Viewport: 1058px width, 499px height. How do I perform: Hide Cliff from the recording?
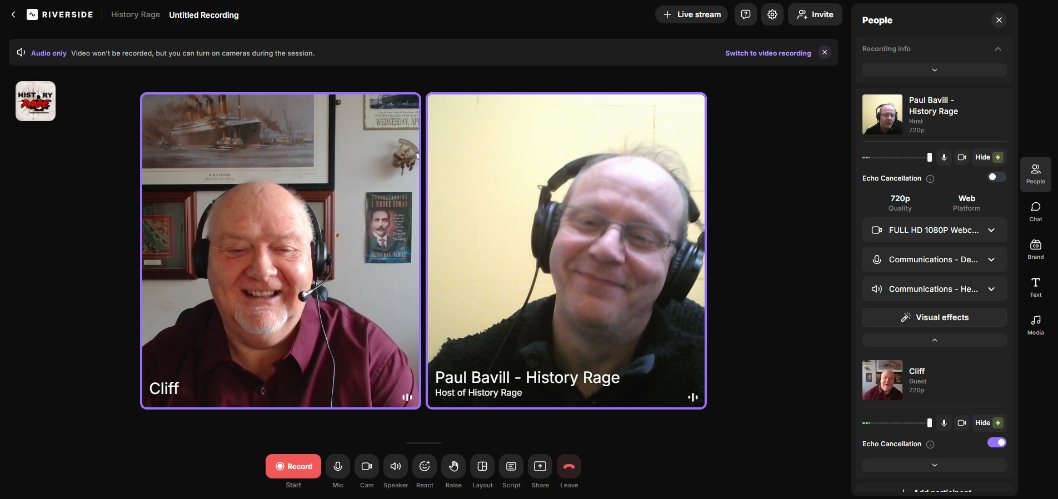[989, 423]
